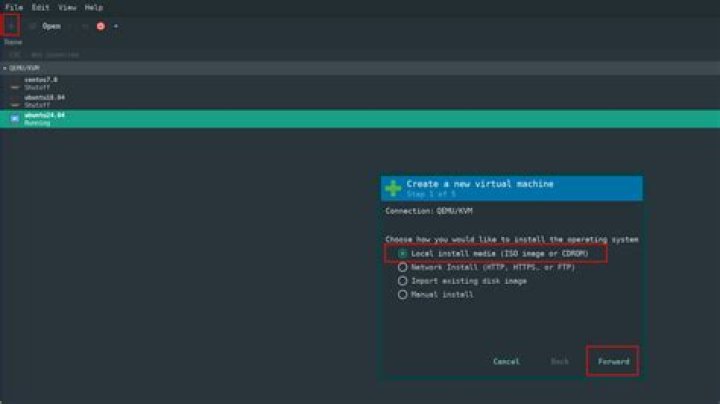The height and width of the screenshot is (404, 720).
Task: Open the Help menu
Action: (94, 7)
